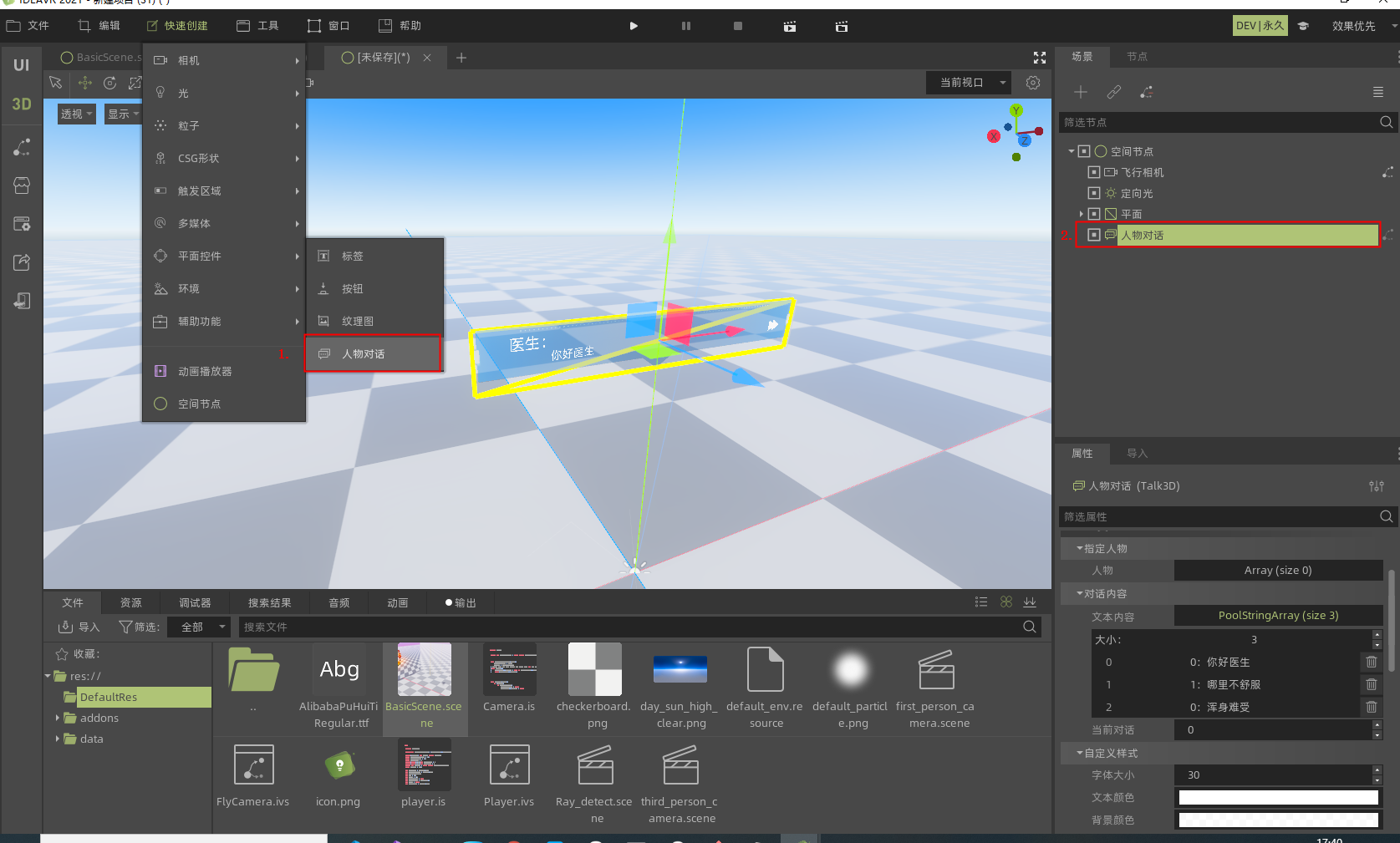Open the graduation cap tutorial icon
The height and width of the screenshot is (843, 1400).
click(1302, 26)
